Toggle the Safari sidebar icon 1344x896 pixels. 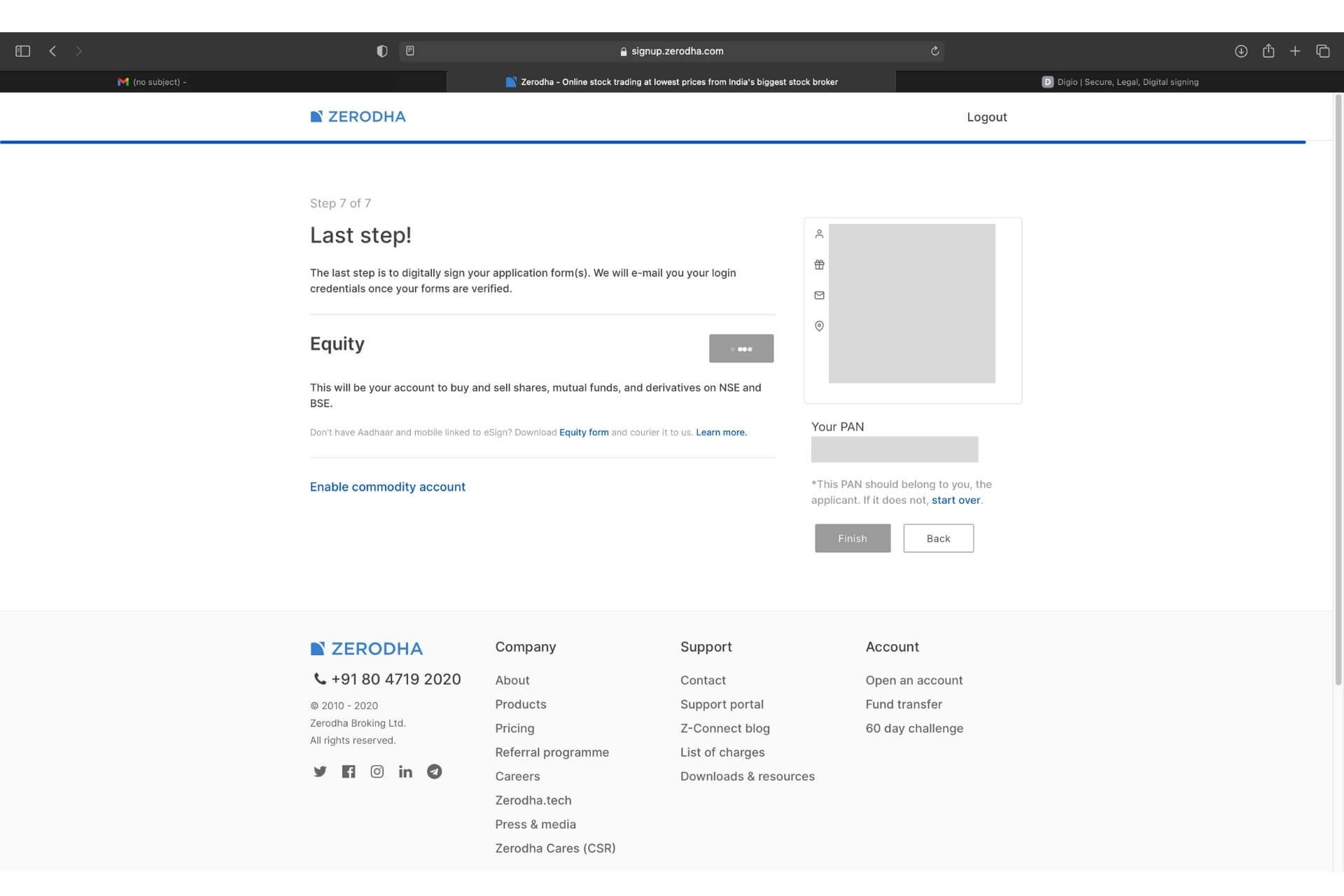(x=22, y=51)
